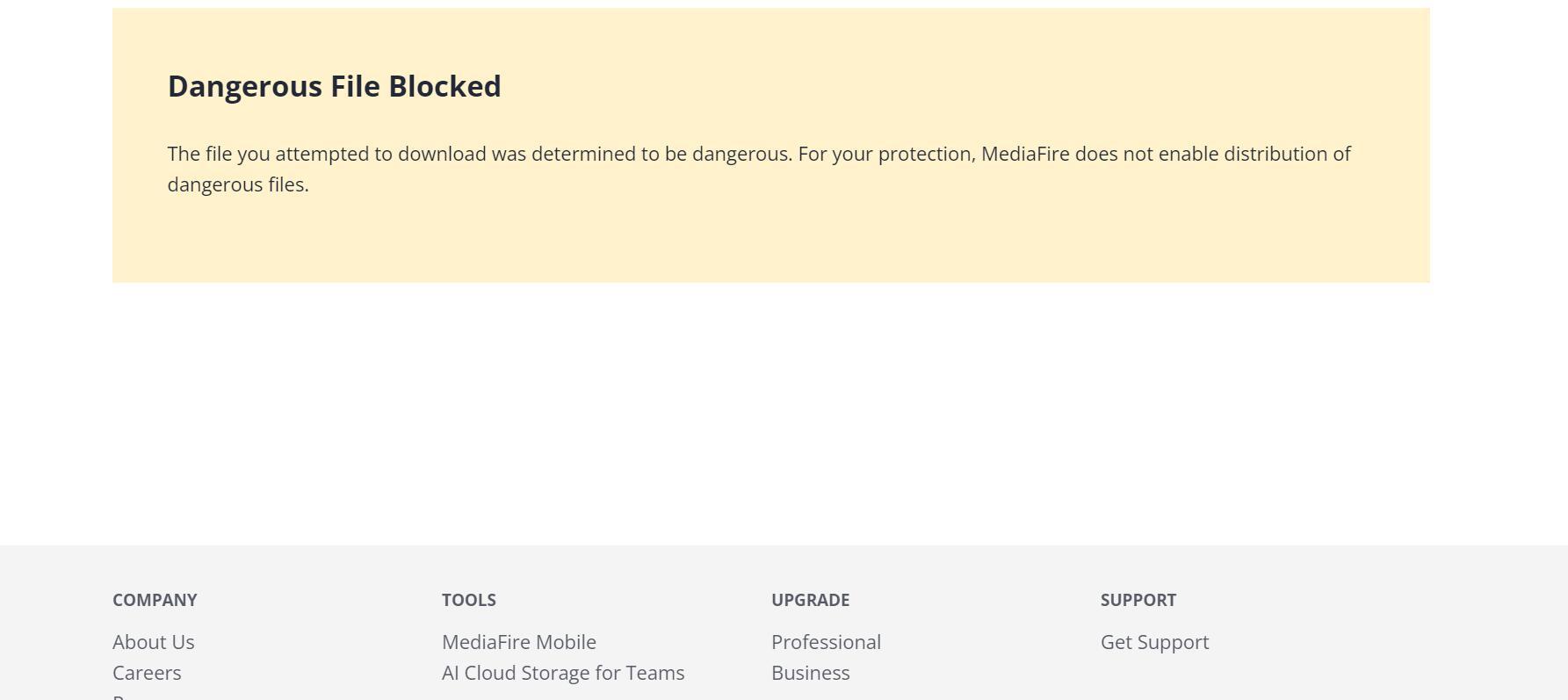The image size is (1568, 700).
Task: Click the word MediaFire in the warning text
Action: [1025, 154]
